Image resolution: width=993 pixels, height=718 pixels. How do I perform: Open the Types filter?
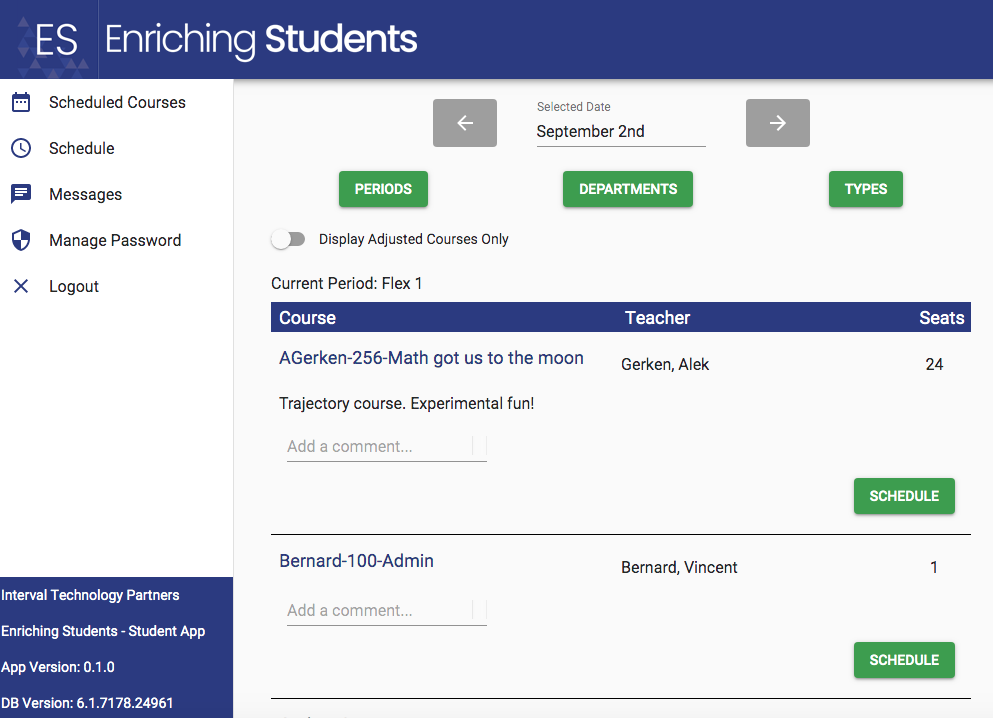865,189
